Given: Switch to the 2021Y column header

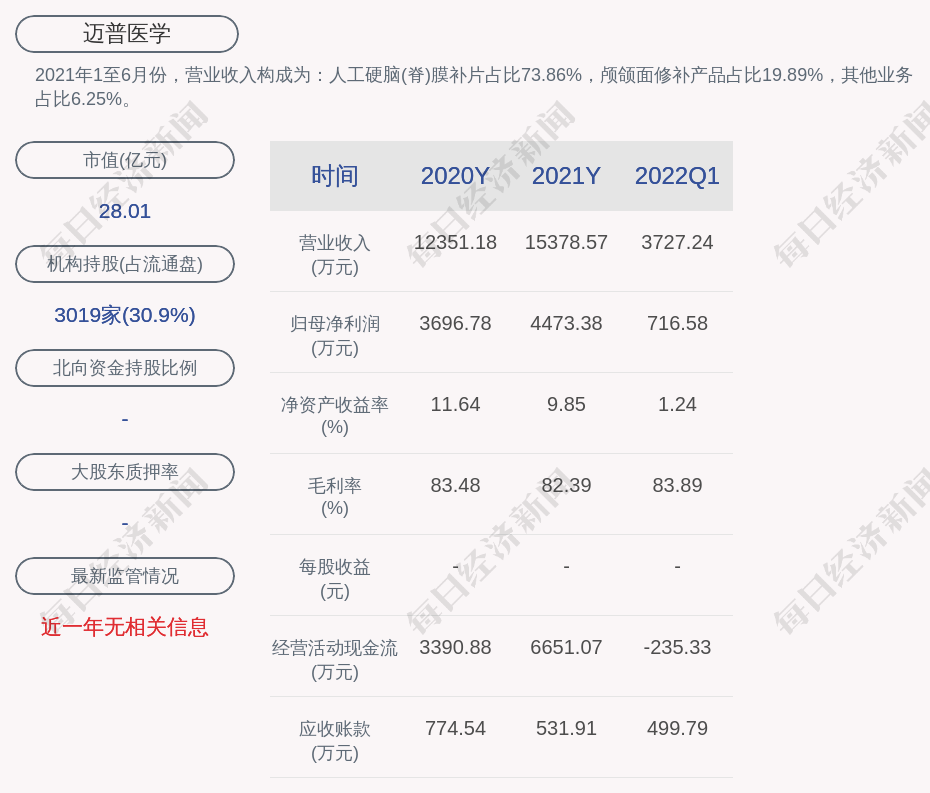Looking at the screenshot, I should pos(566,176).
